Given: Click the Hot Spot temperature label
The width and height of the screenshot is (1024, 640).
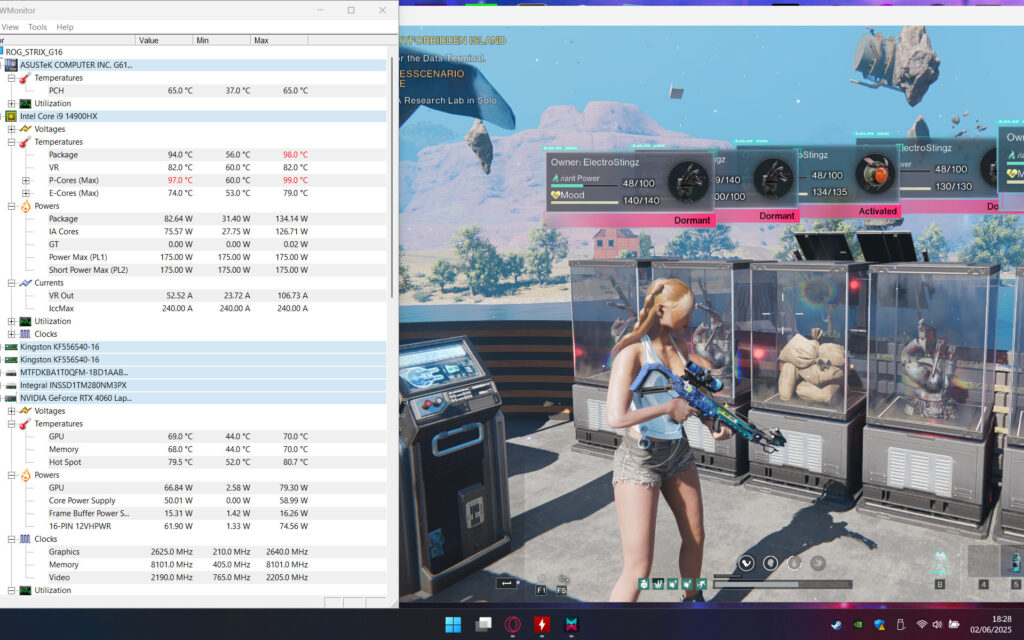Looking at the screenshot, I should 65,462.
